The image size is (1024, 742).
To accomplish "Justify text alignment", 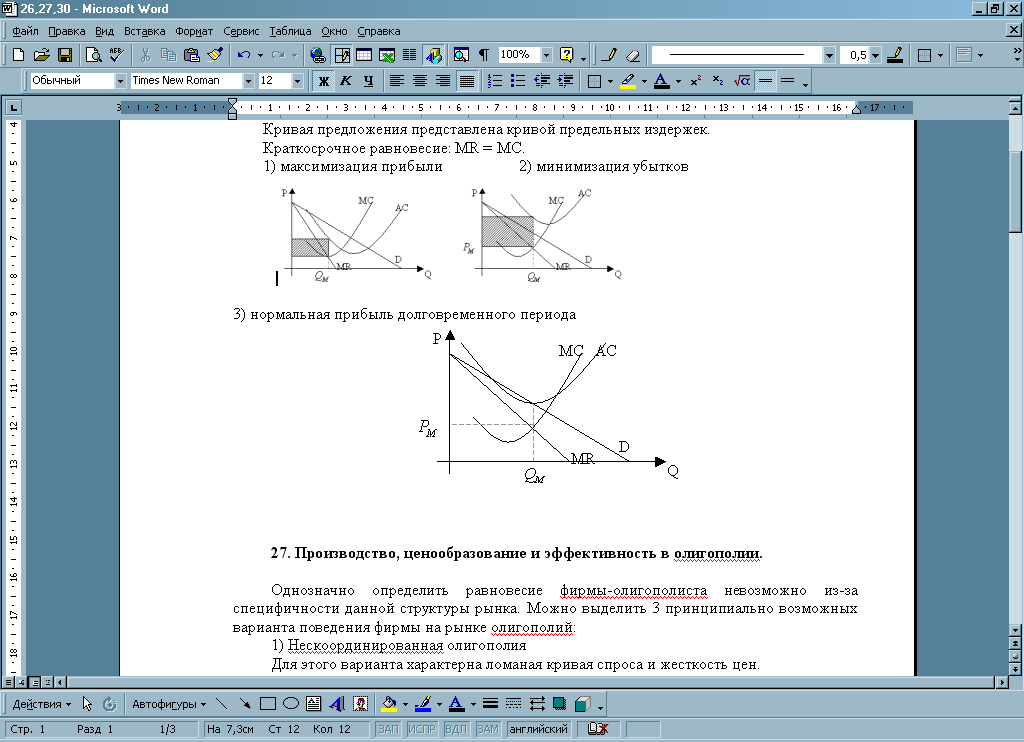I will (466, 81).
